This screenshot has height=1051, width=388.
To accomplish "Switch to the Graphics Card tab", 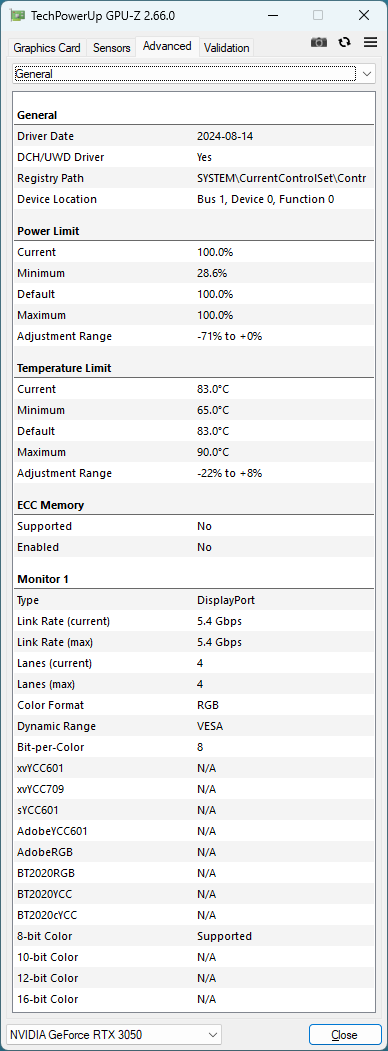I will click(47, 48).
